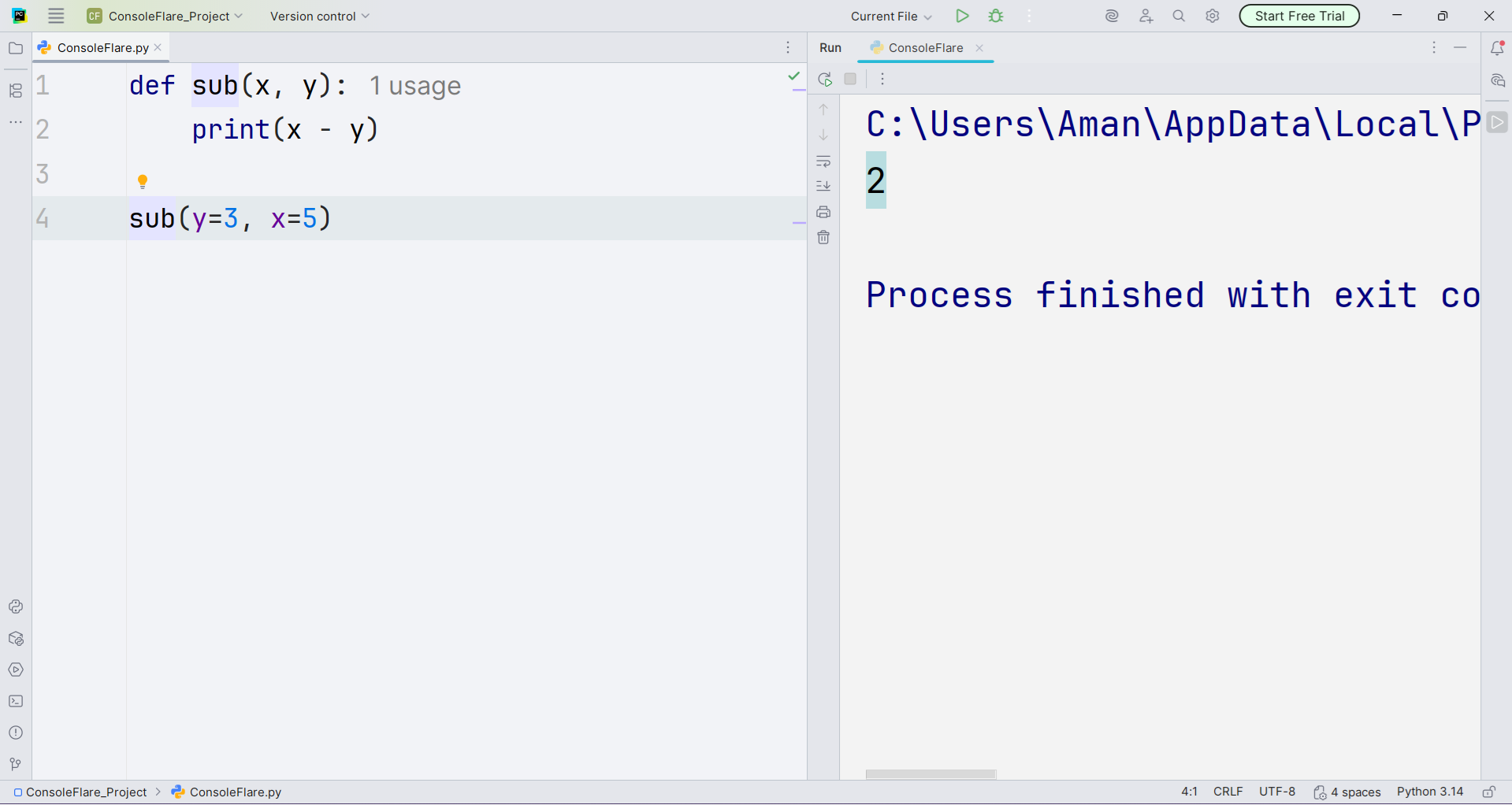Open the Terminal tool window
The width and height of the screenshot is (1512, 805).
[x=16, y=701]
